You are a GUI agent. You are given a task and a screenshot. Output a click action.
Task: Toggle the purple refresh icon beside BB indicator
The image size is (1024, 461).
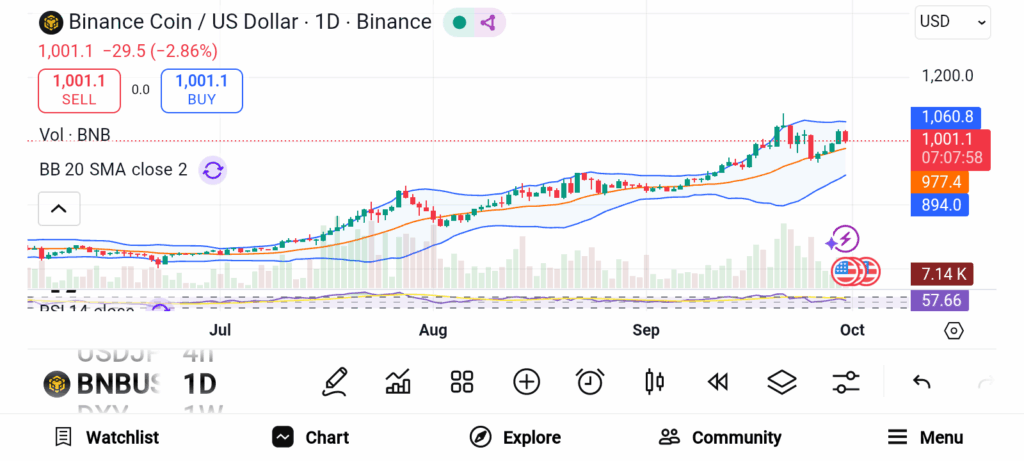(212, 170)
